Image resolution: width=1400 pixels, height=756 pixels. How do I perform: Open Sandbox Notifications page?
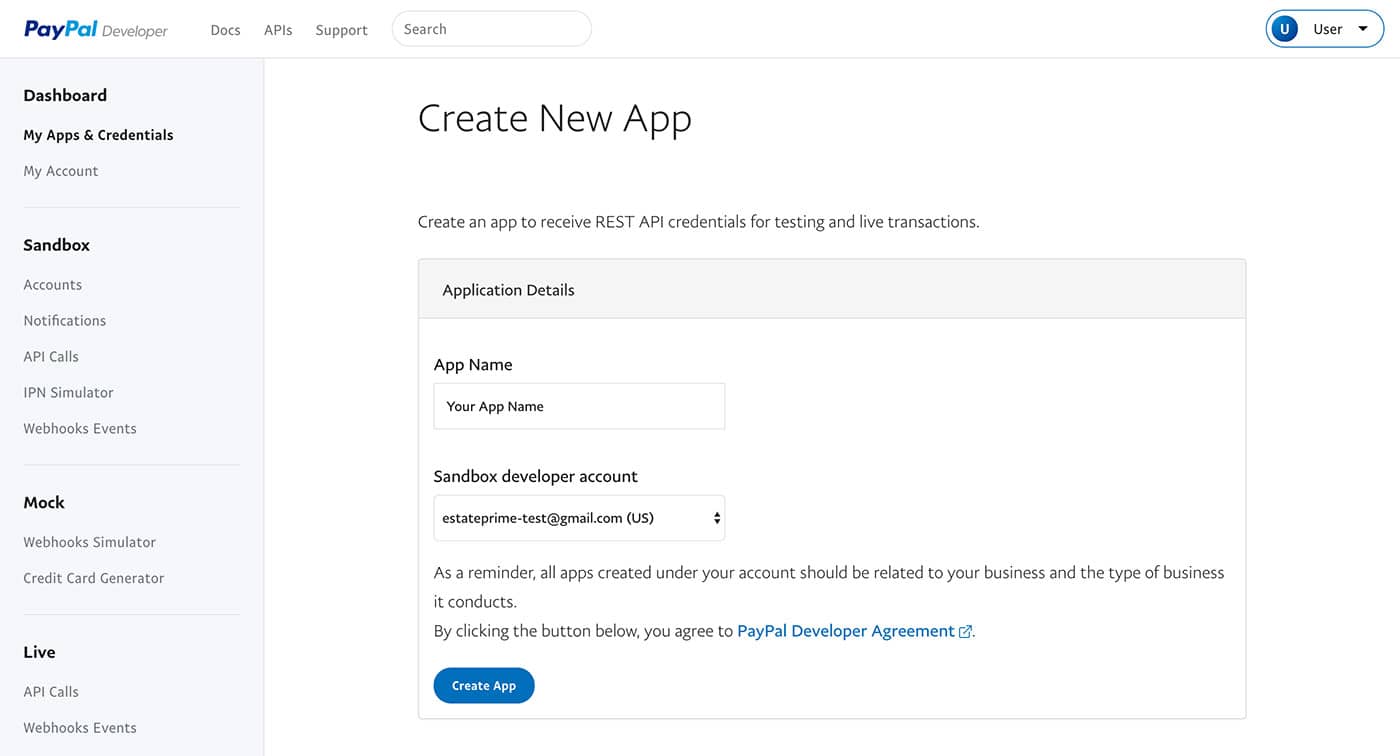click(65, 321)
